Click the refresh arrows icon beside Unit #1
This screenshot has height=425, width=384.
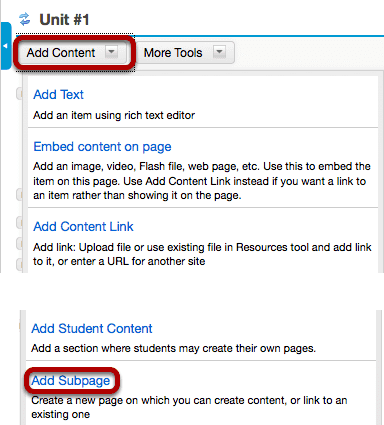click(x=24, y=19)
